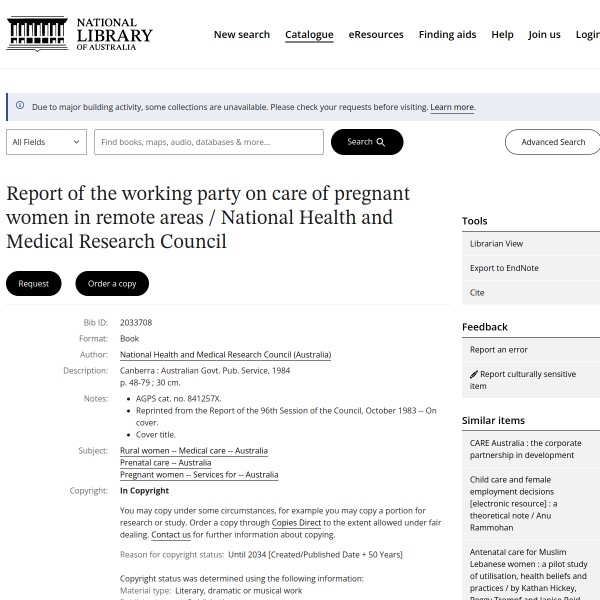This screenshot has width=600, height=600.
Task: Go to the Catalogue tab
Action: click(x=309, y=34)
